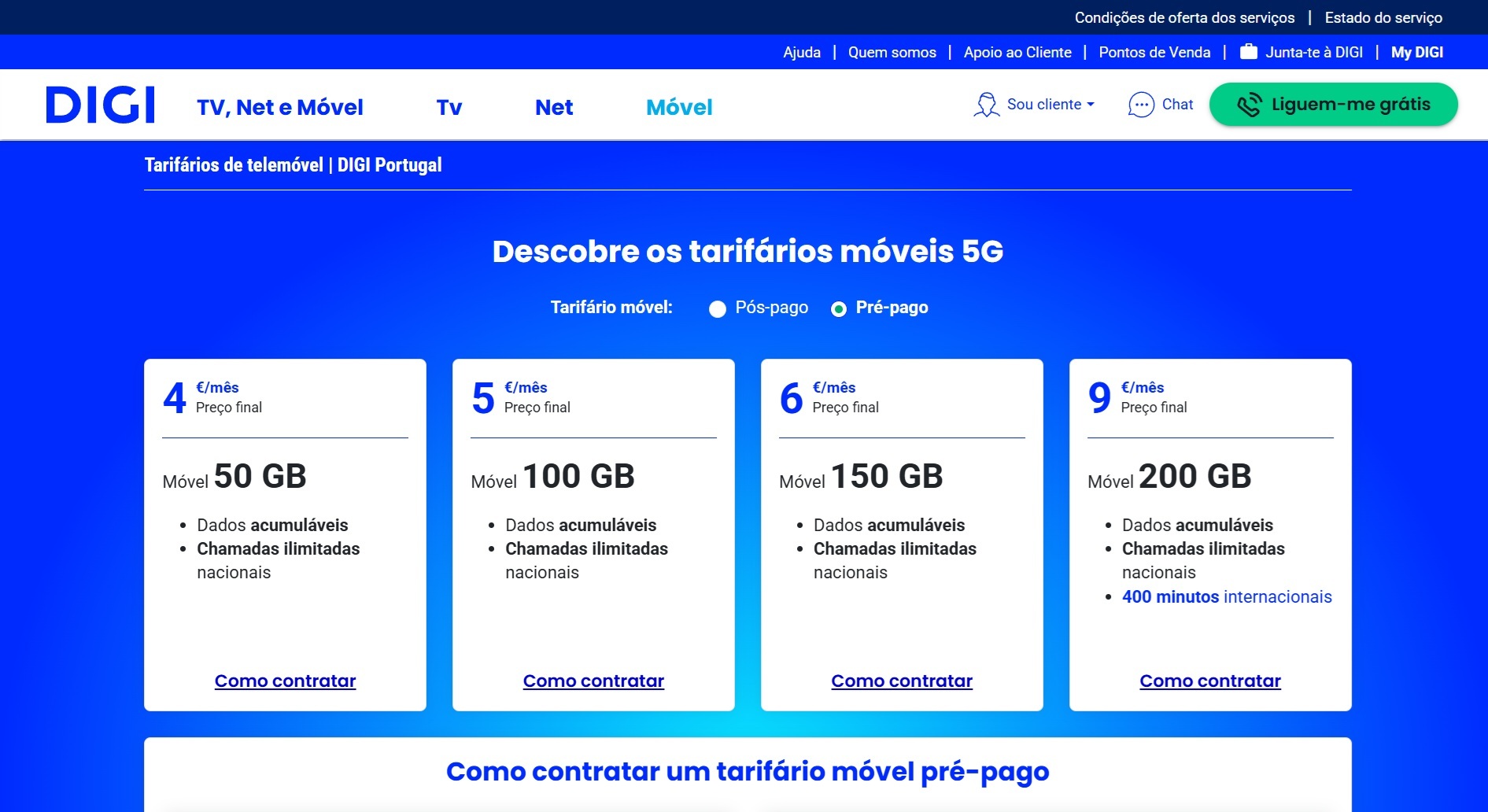
Task: Open the Tv menu item
Action: click(x=449, y=107)
